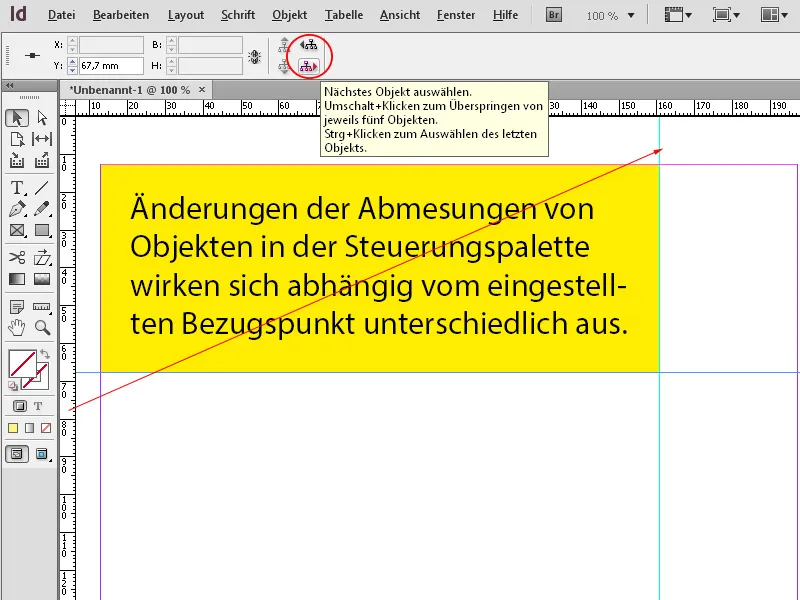Image resolution: width=800 pixels, height=600 pixels.
Task: Click the Y position input field
Action: coord(111,66)
